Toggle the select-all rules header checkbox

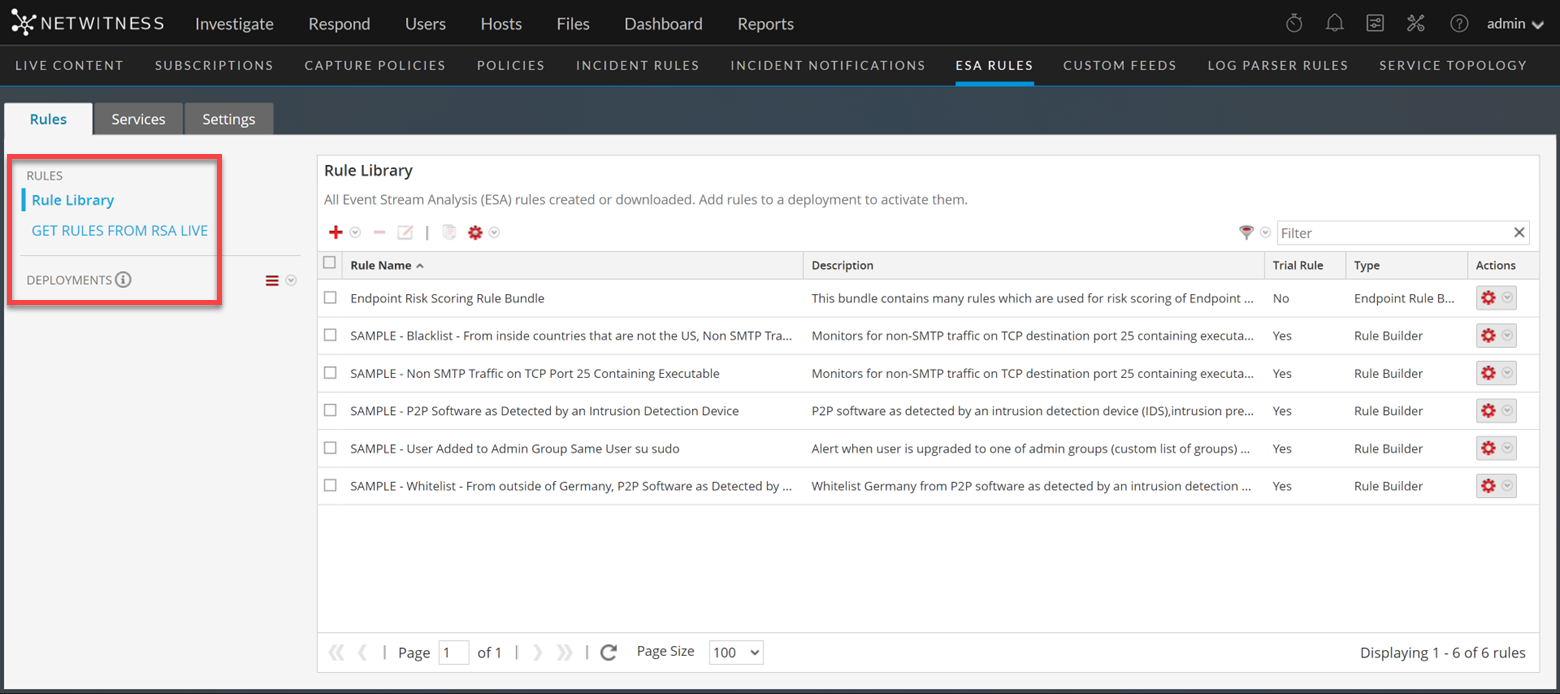[x=330, y=263]
